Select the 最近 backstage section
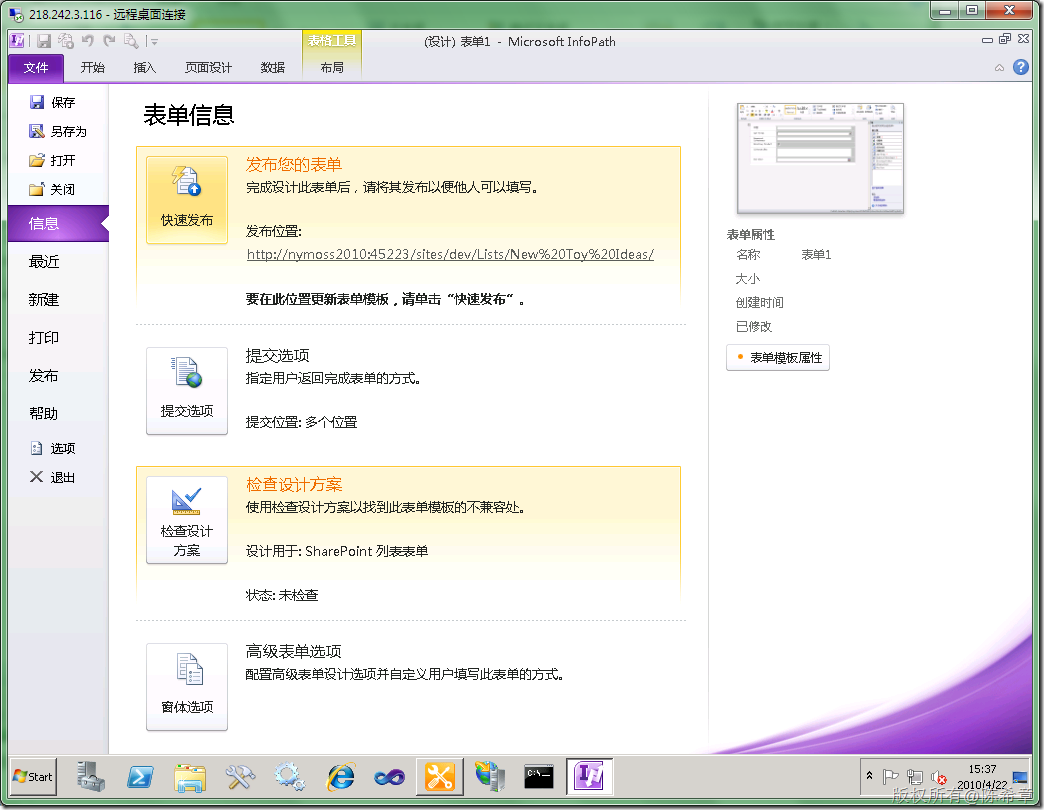The height and width of the screenshot is (810, 1044). tap(44, 262)
